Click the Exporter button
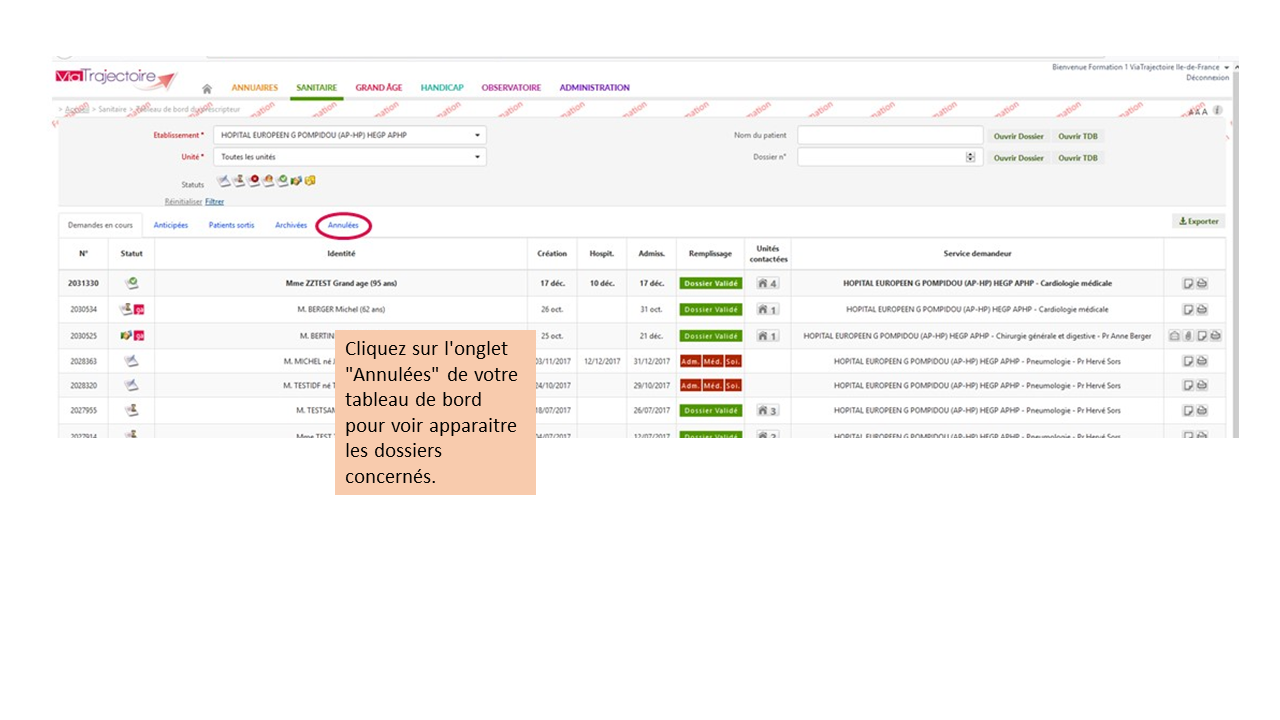 1198,221
